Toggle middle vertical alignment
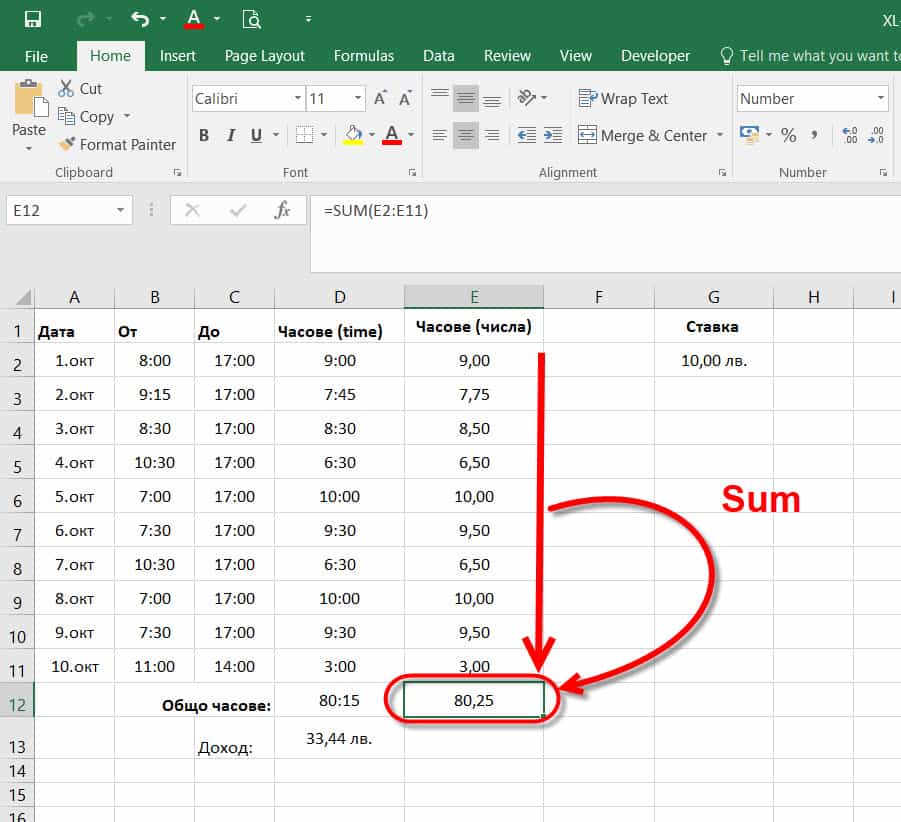 click(465, 98)
